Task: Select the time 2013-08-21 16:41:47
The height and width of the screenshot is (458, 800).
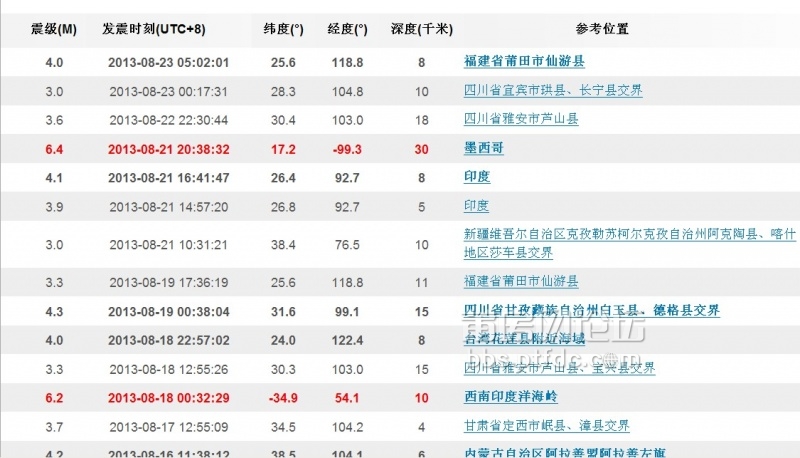Action: [x=168, y=178]
